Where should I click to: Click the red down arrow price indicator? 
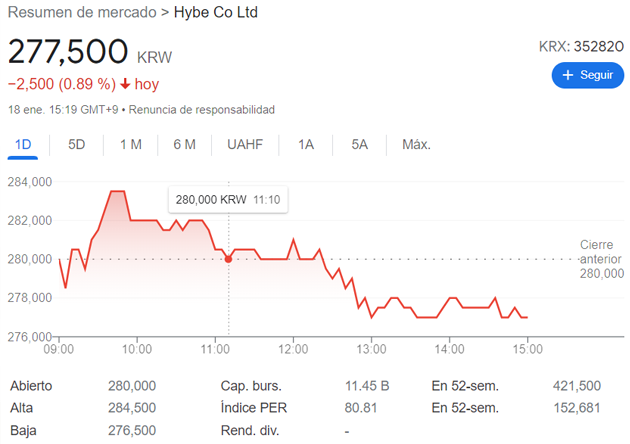click(x=124, y=84)
